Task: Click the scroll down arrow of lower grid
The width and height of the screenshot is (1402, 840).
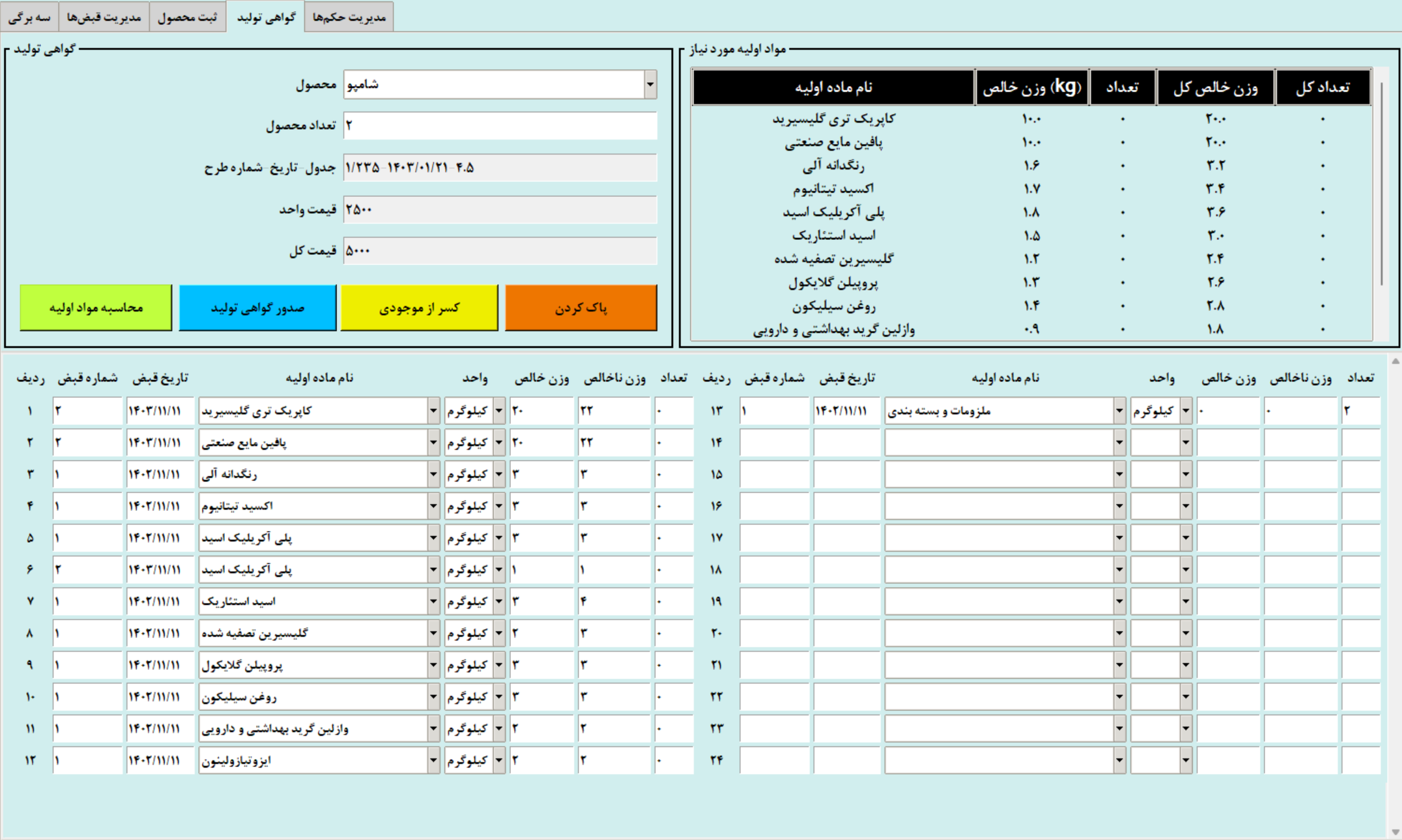Action: (x=1395, y=832)
